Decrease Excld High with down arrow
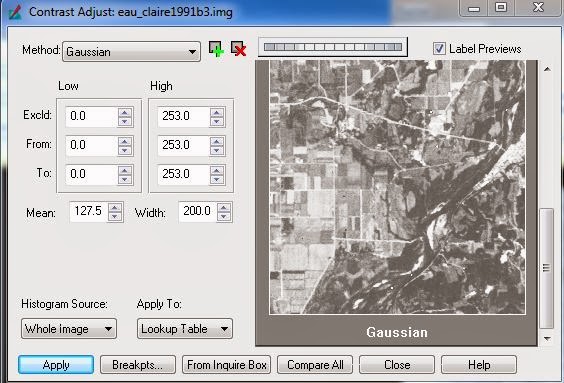 (217, 121)
